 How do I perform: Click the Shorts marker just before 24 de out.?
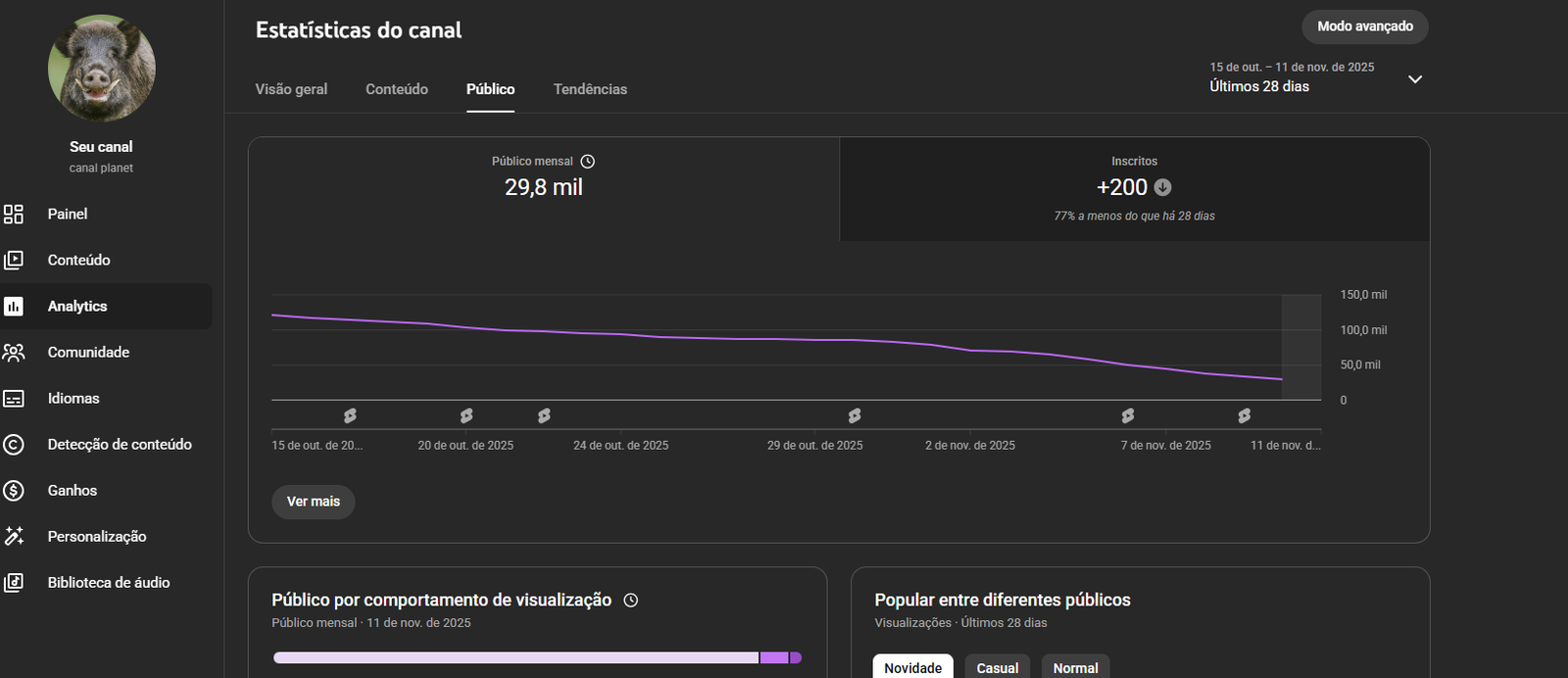(x=544, y=416)
